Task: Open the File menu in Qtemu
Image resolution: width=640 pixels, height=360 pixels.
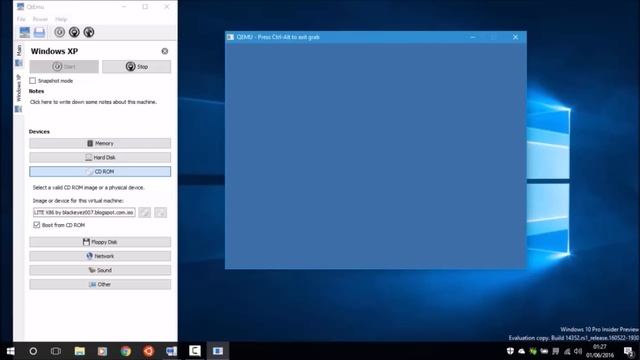Action: tap(21, 19)
